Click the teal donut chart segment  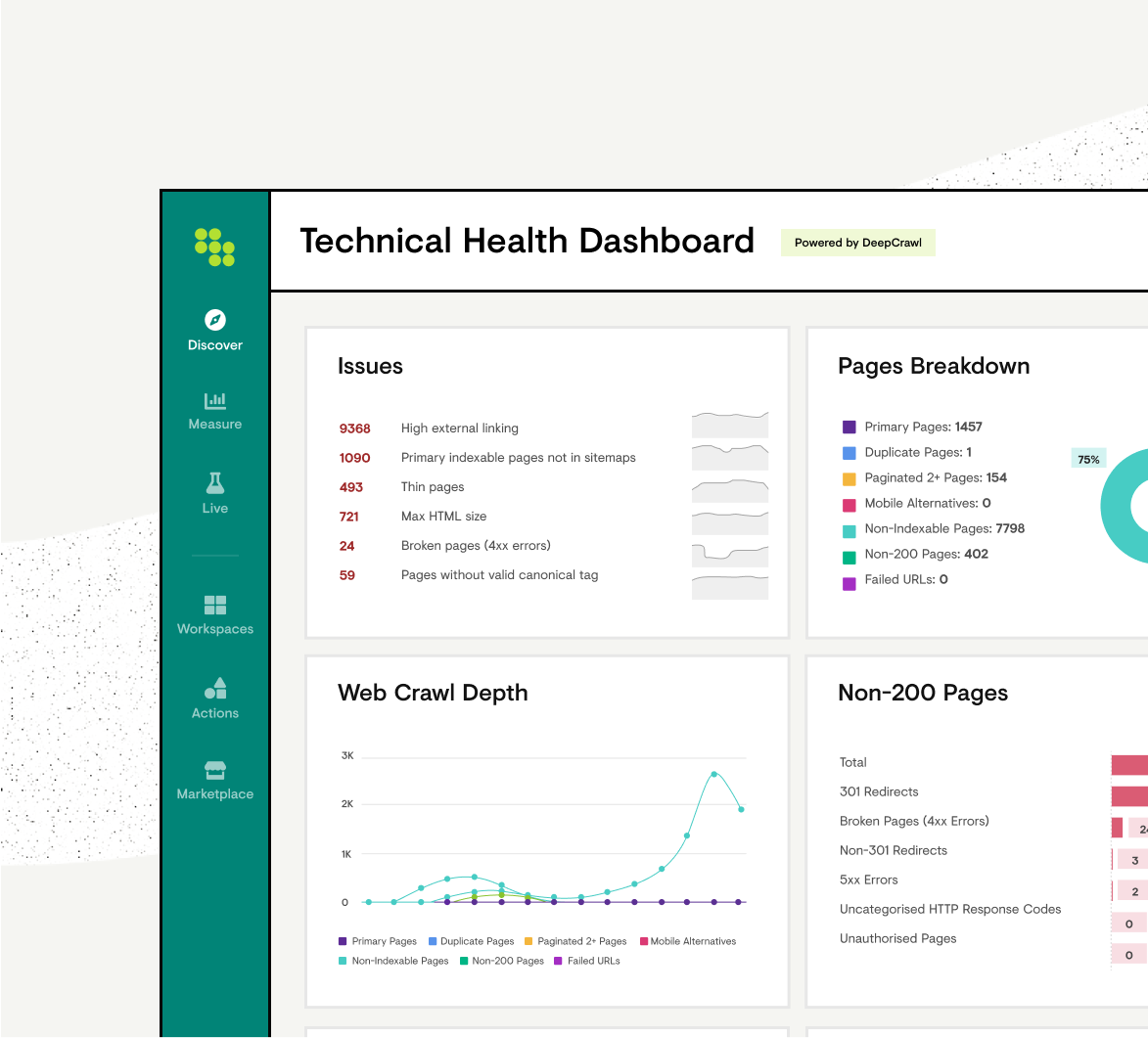[1117, 507]
